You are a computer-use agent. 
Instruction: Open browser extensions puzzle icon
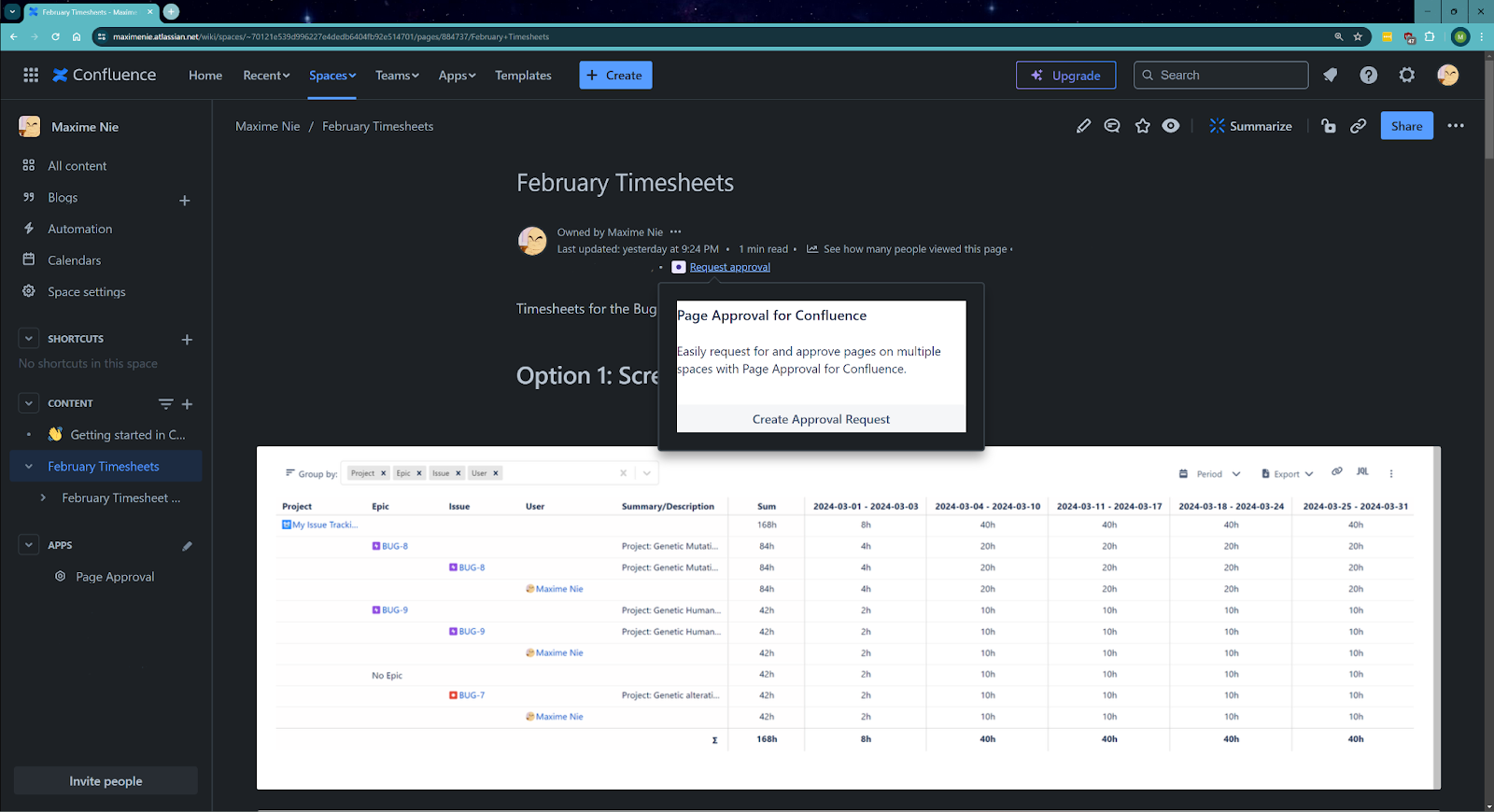[1429, 37]
